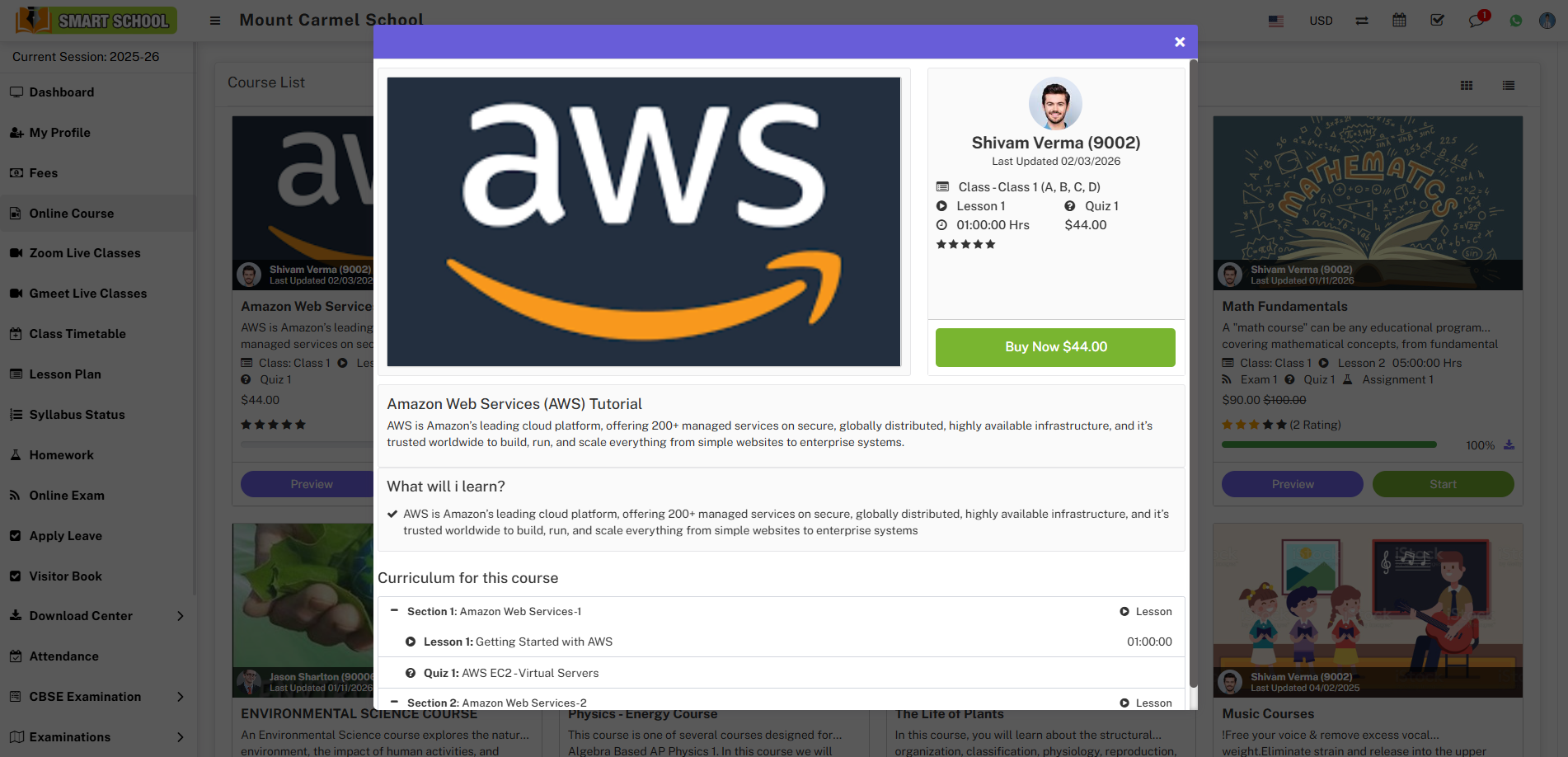Click the download icon next to 100%

pos(1509,445)
